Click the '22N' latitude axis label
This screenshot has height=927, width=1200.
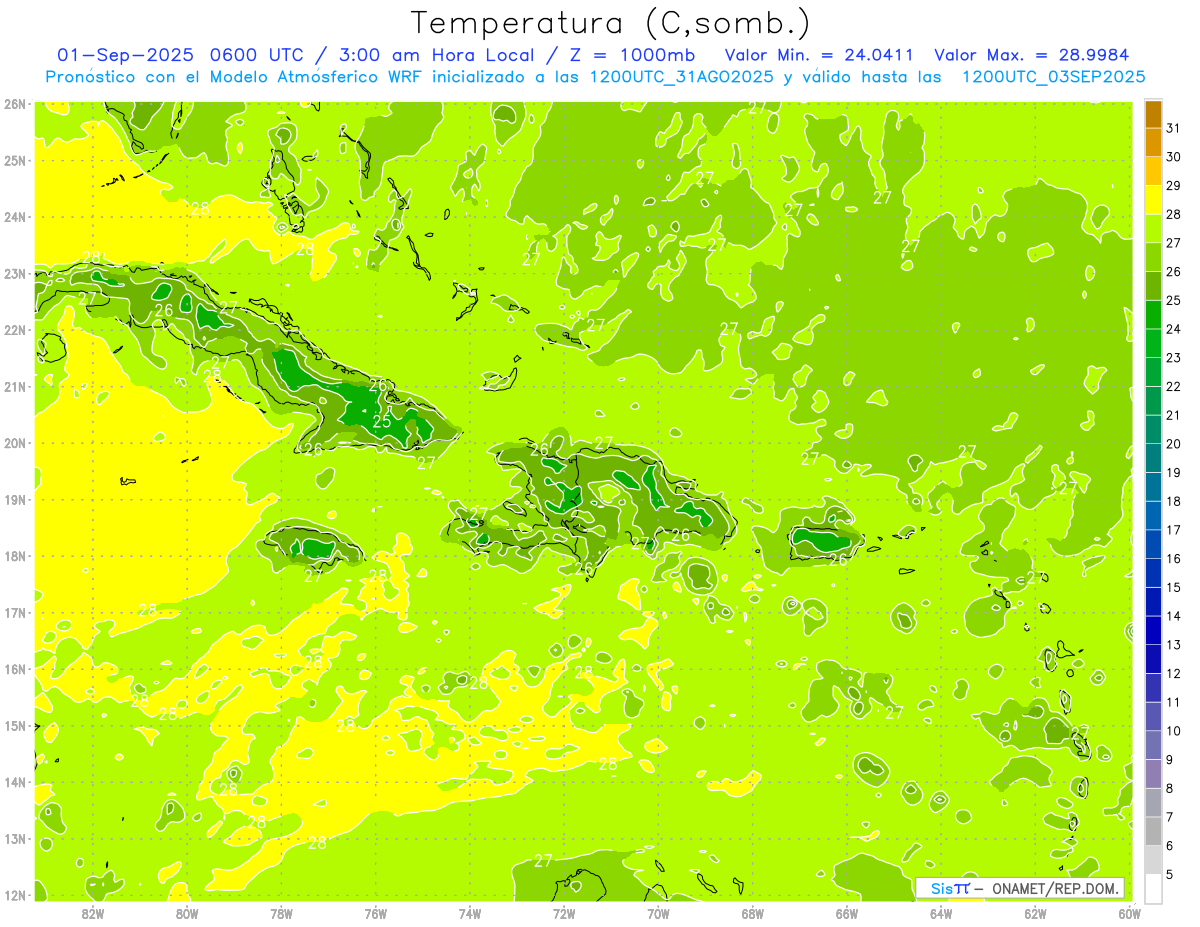coord(14,330)
